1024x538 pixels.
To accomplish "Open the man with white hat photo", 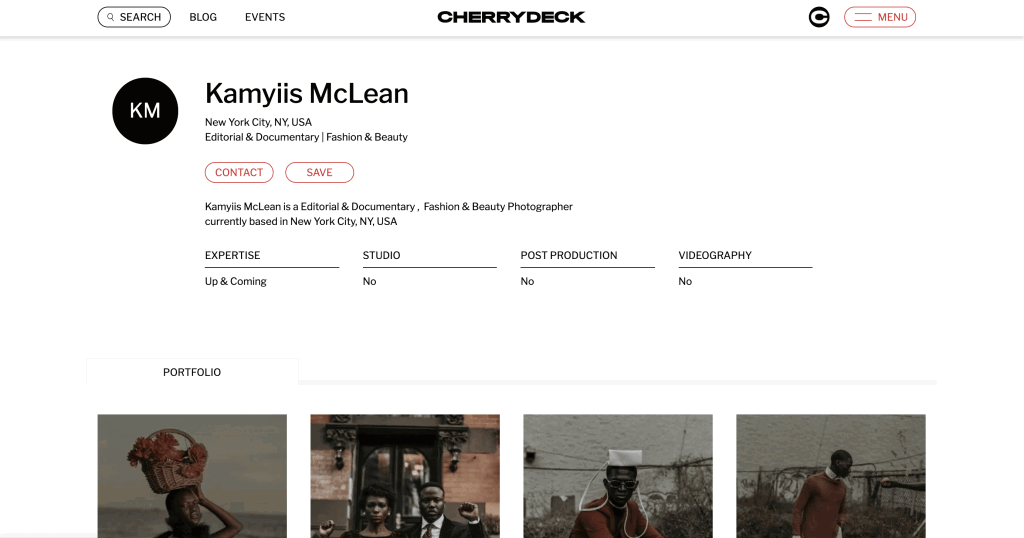I will coord(618,476).
